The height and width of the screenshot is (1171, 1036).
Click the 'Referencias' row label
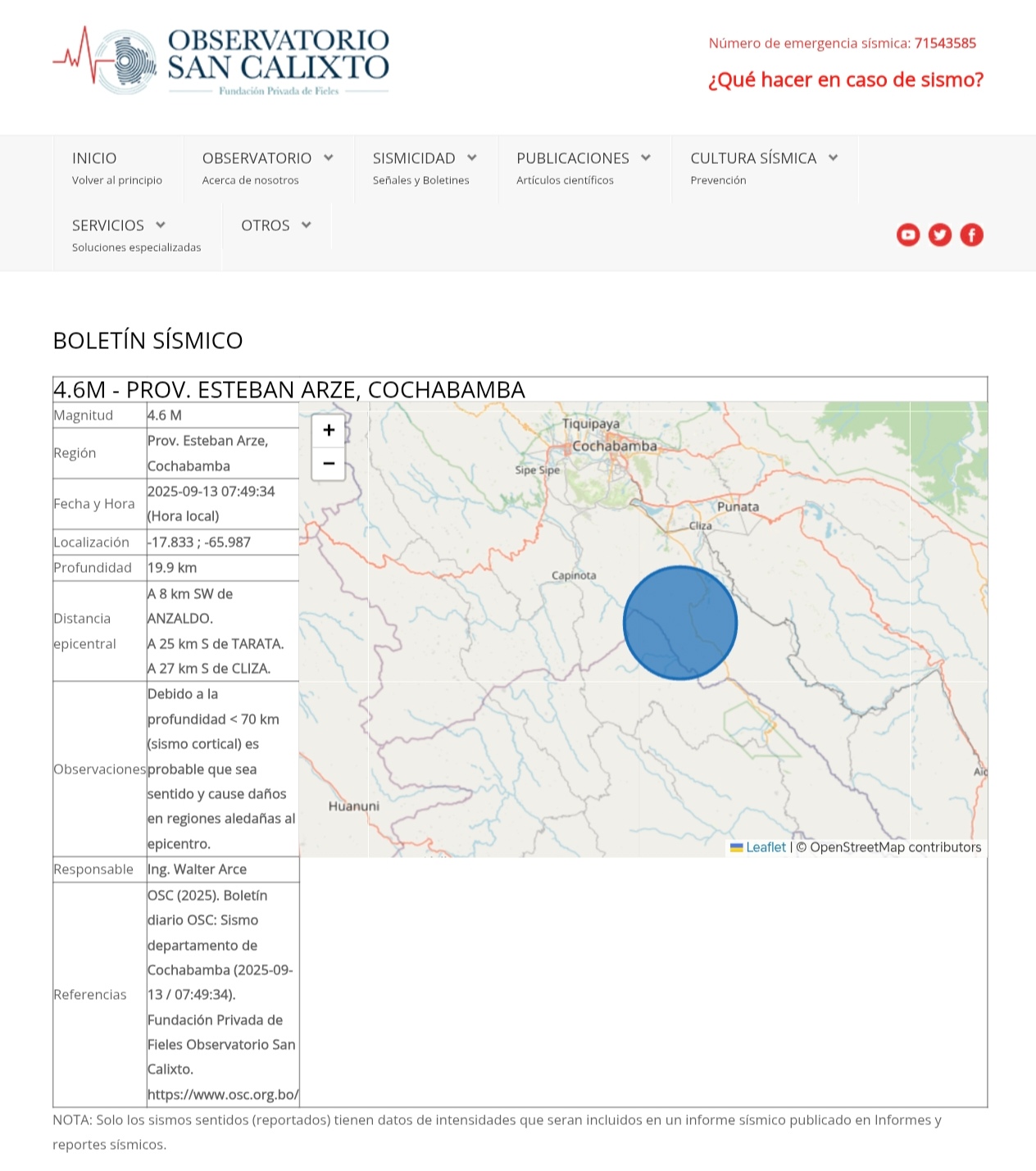click(90, 995)
